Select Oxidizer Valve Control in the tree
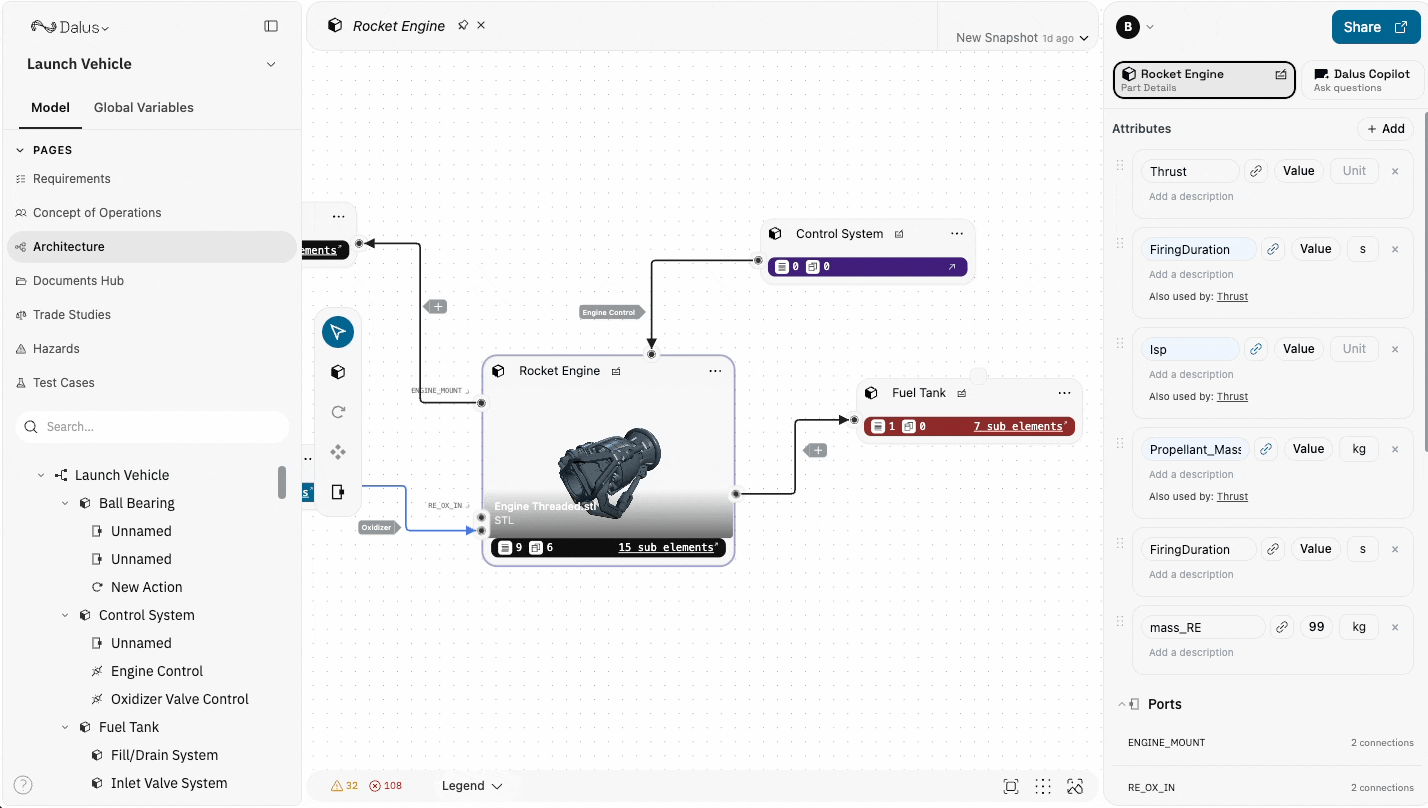This screenshot has height=808, width=1428. [180, 699]
